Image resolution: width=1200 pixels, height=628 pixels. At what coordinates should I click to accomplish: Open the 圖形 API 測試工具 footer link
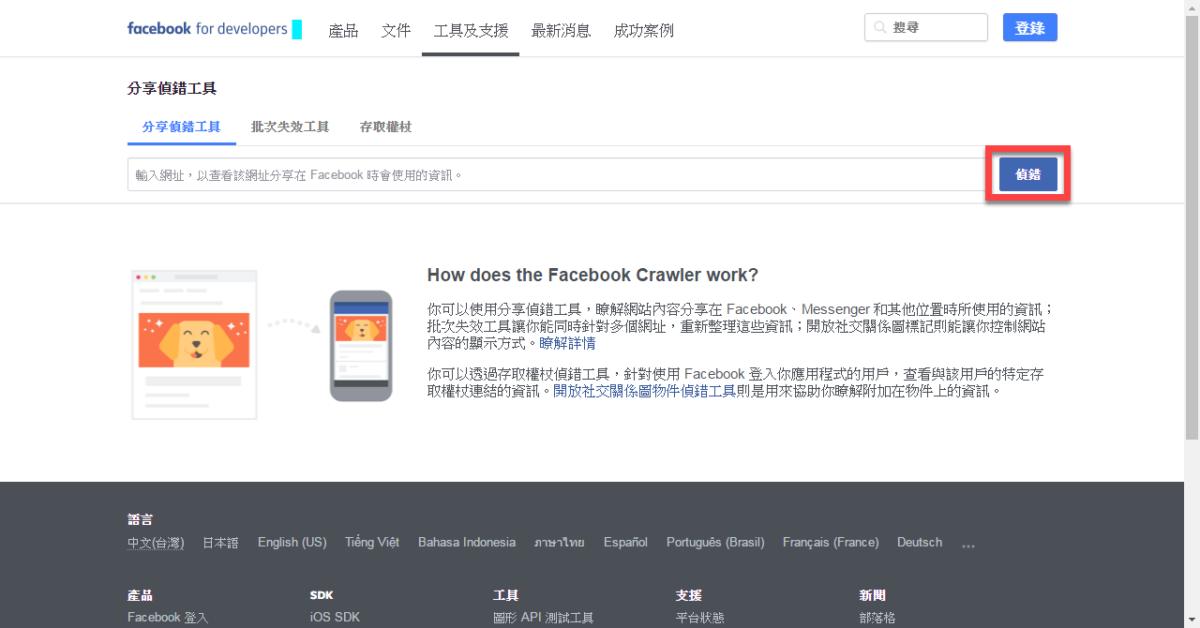543,617
